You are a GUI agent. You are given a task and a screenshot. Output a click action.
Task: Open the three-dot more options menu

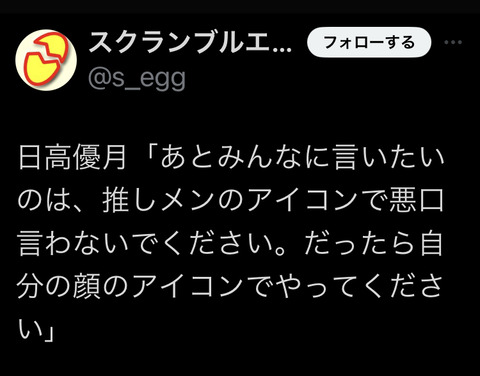tap(453, 42)
